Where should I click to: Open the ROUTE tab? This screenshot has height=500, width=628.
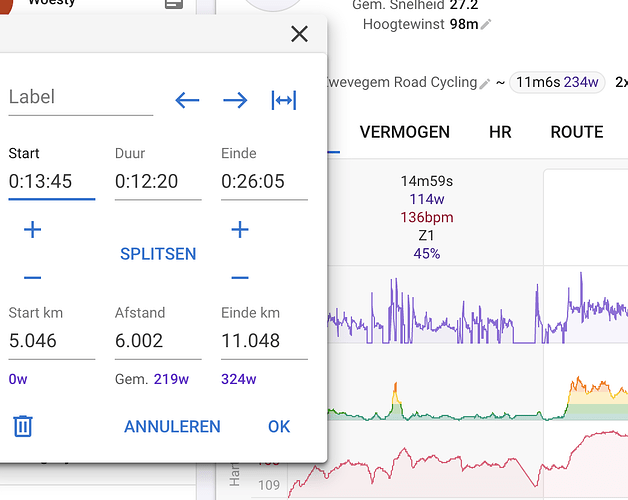577,132
